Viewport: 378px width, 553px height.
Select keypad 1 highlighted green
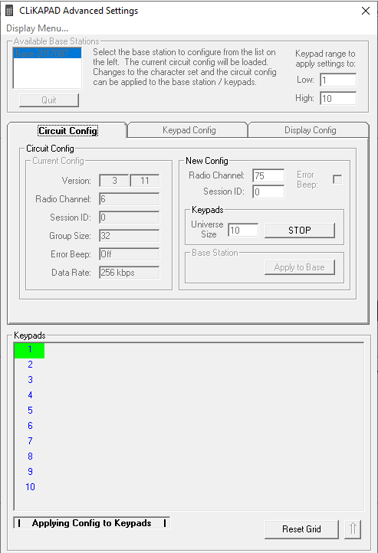(30, 350)
